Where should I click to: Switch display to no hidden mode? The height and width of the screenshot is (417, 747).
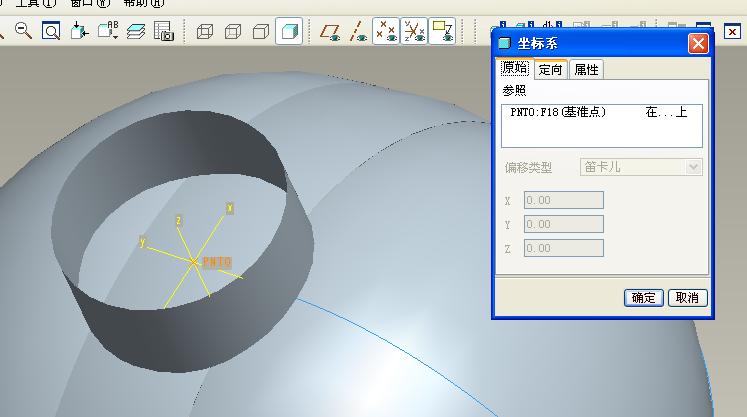(261, 31)
